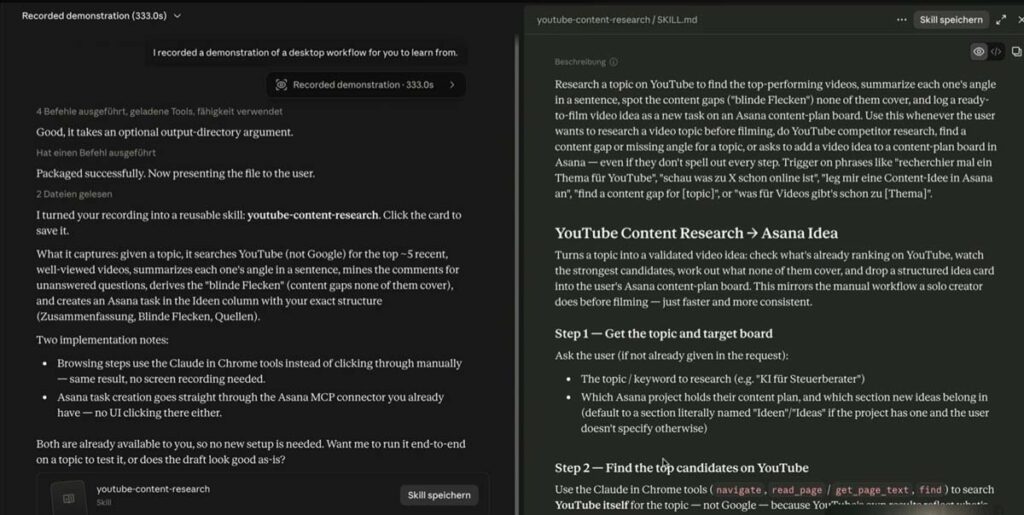Image resolution: width=1024 pixels, height=515 pixels.
Task: Click the youtube-content-research / SKILL.md breadcrumb
Action: click(x=617, y=20)
